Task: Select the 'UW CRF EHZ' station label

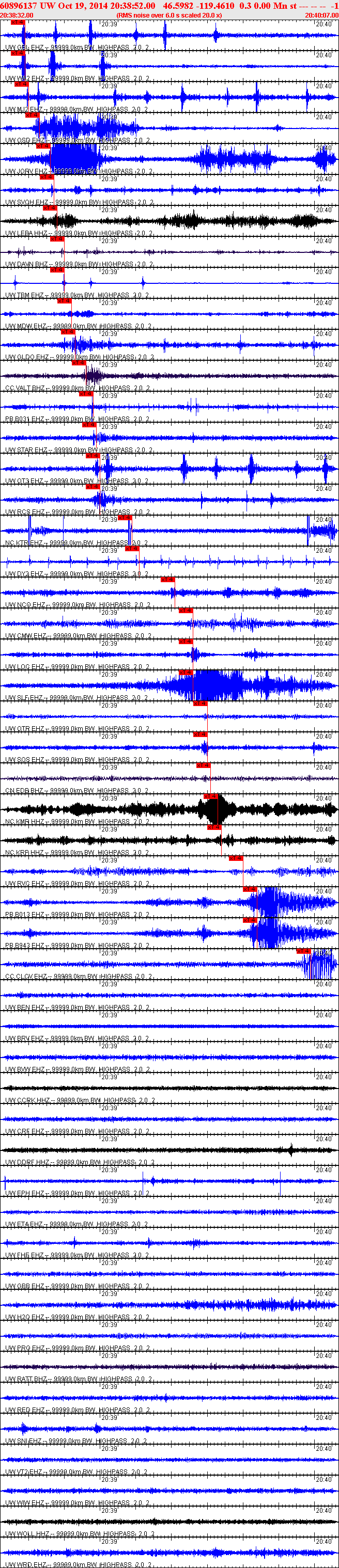Action: (x=25, y=1131)
